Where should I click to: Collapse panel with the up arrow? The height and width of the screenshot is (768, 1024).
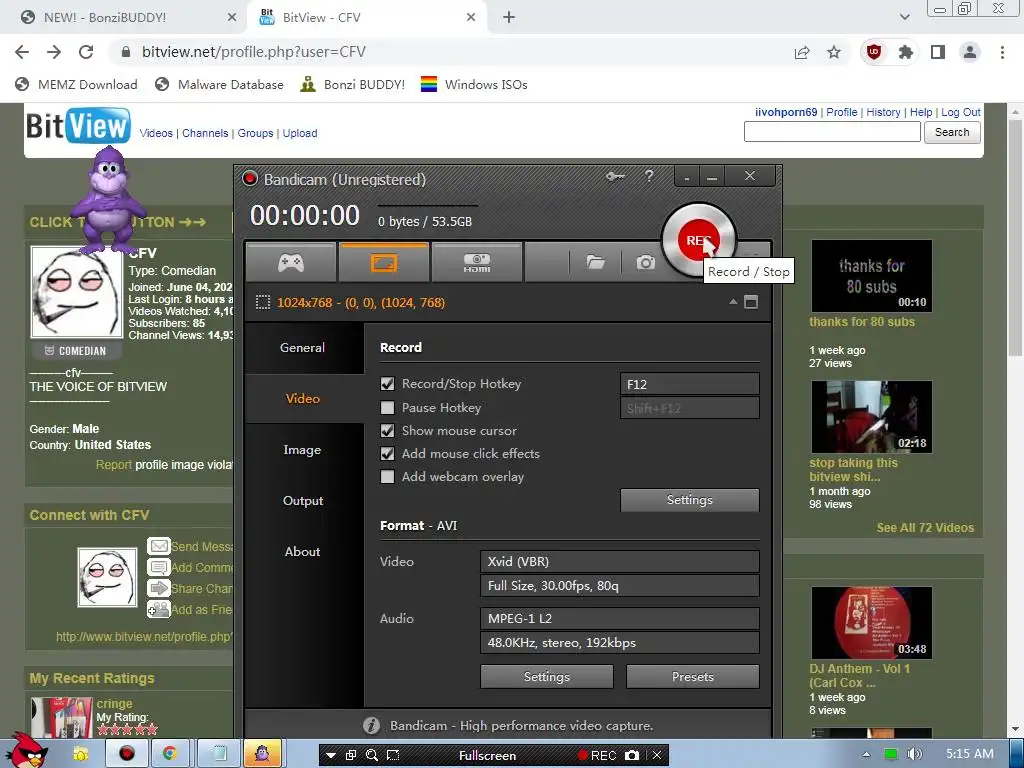733,302
